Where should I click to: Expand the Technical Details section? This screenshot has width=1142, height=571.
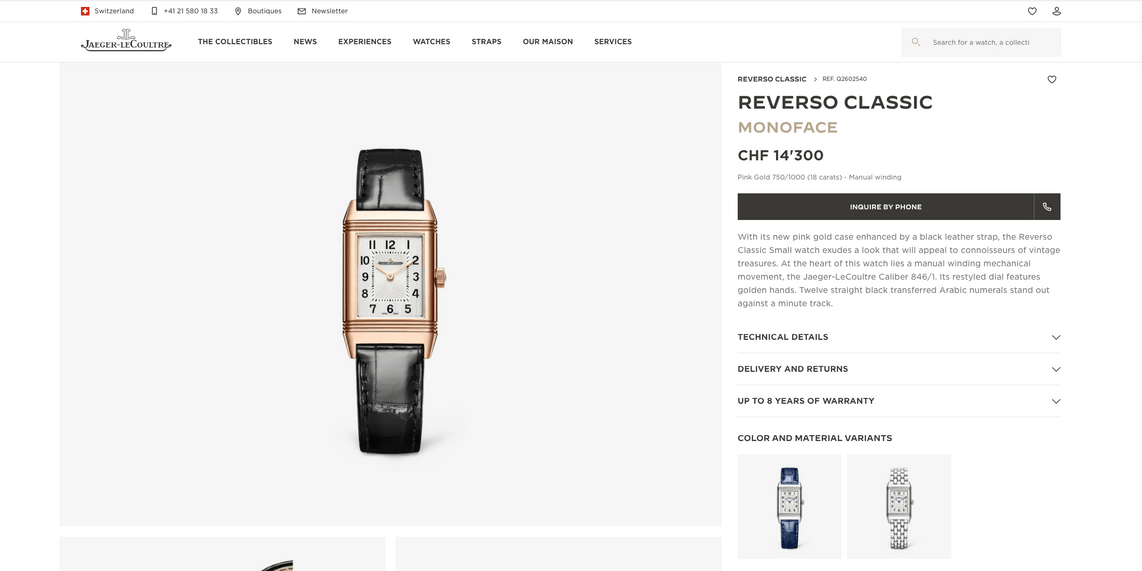coord(899,337)
